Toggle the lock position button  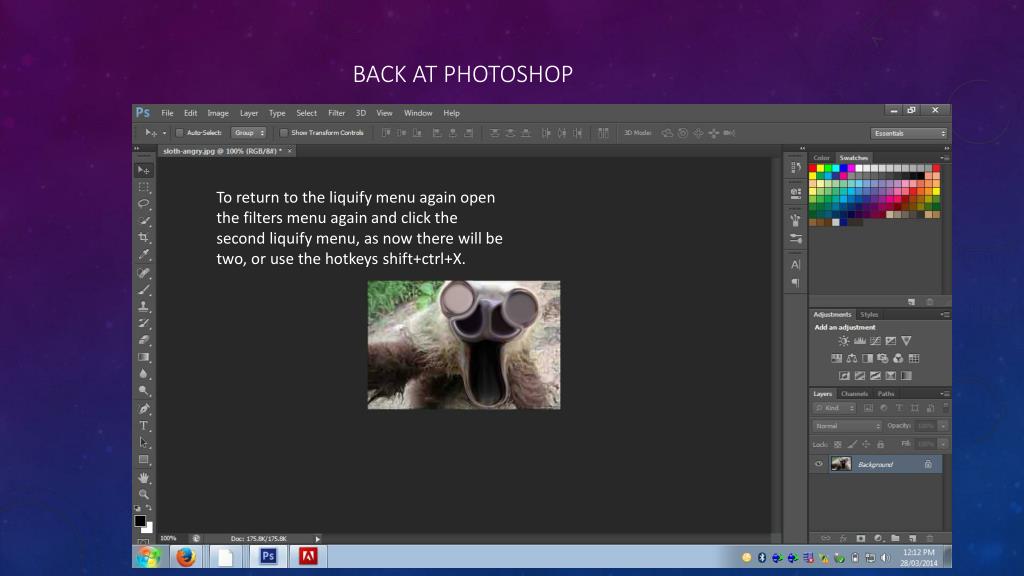point(866,445)
